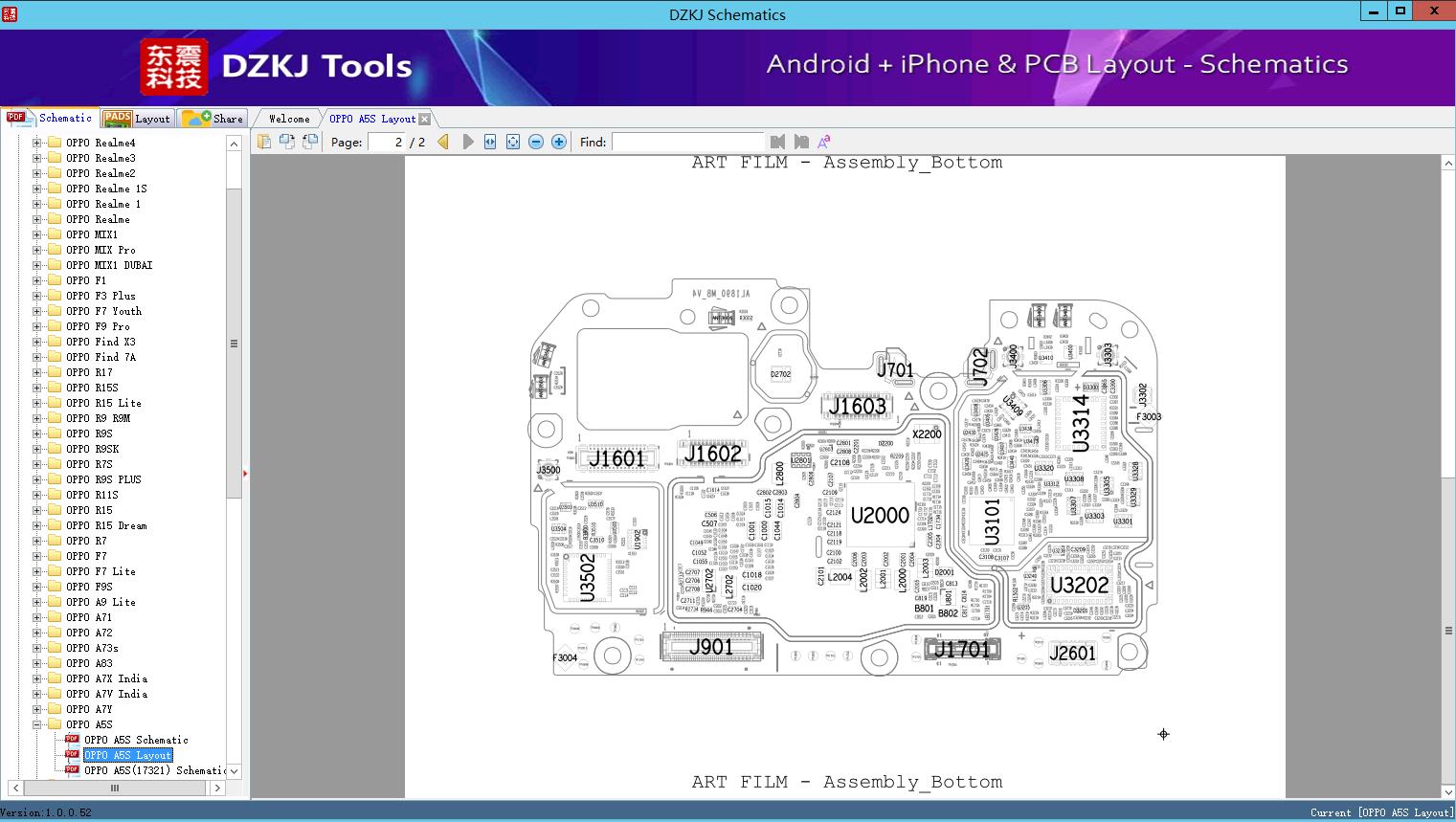
Task: Go to previous page with back arrow
Action: point(442,141)
